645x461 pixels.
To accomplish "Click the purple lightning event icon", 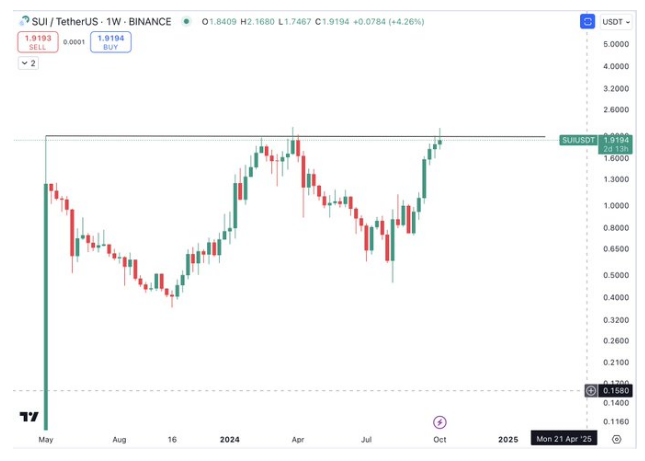I will click(x=439, y=423).
